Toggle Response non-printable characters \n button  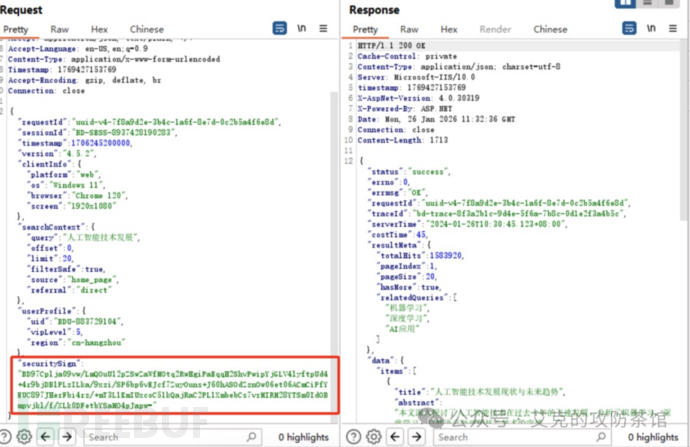point(652,30)
